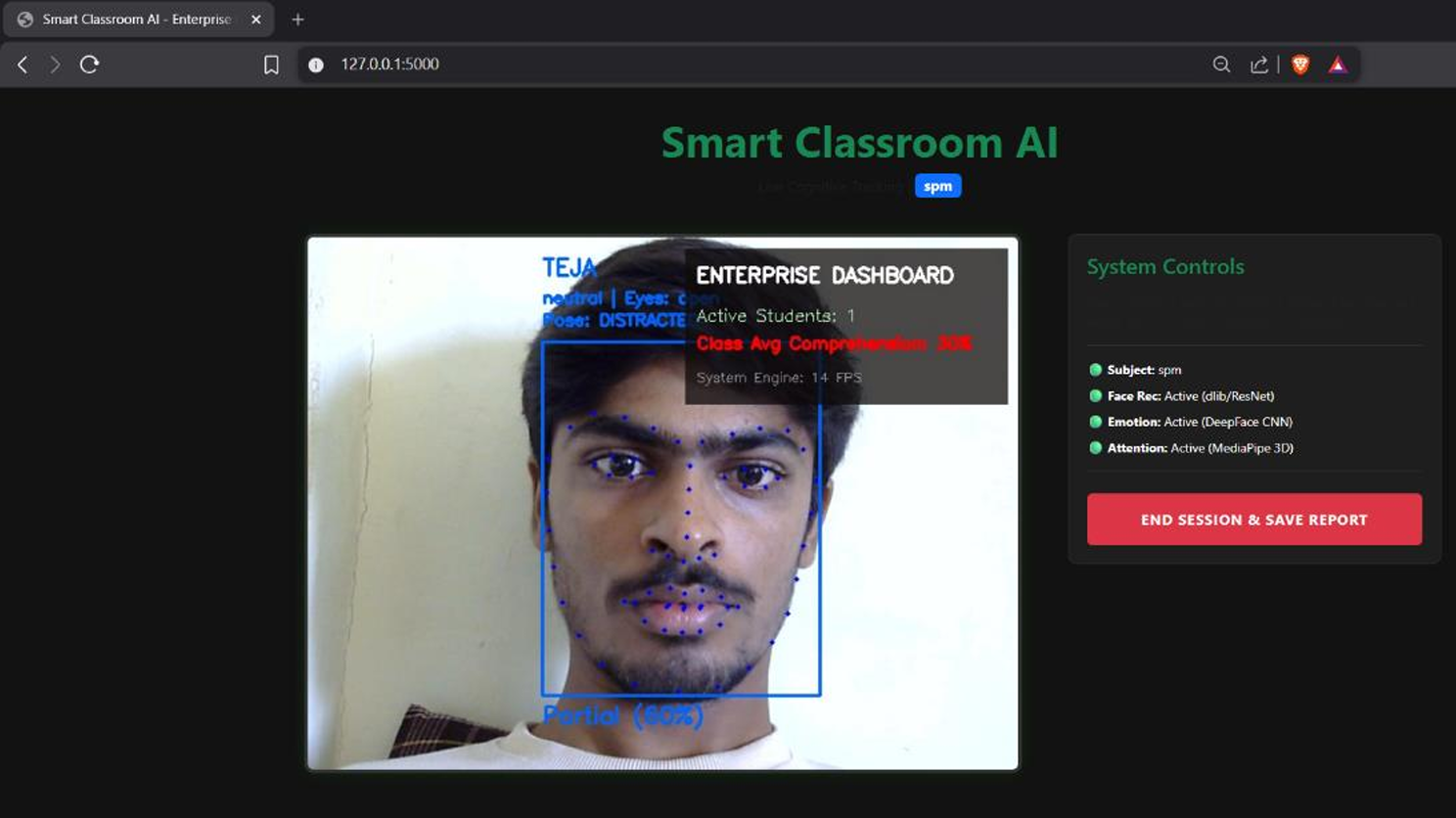Reload the page with refresh icon

[x=89, y=65]
